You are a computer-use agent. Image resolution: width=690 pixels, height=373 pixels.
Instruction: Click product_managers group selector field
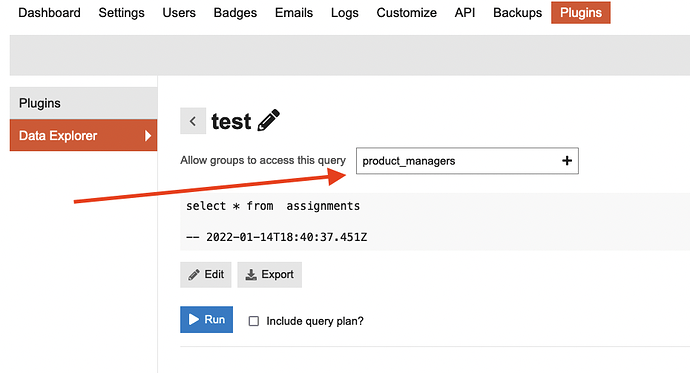[x=467, y=161]
